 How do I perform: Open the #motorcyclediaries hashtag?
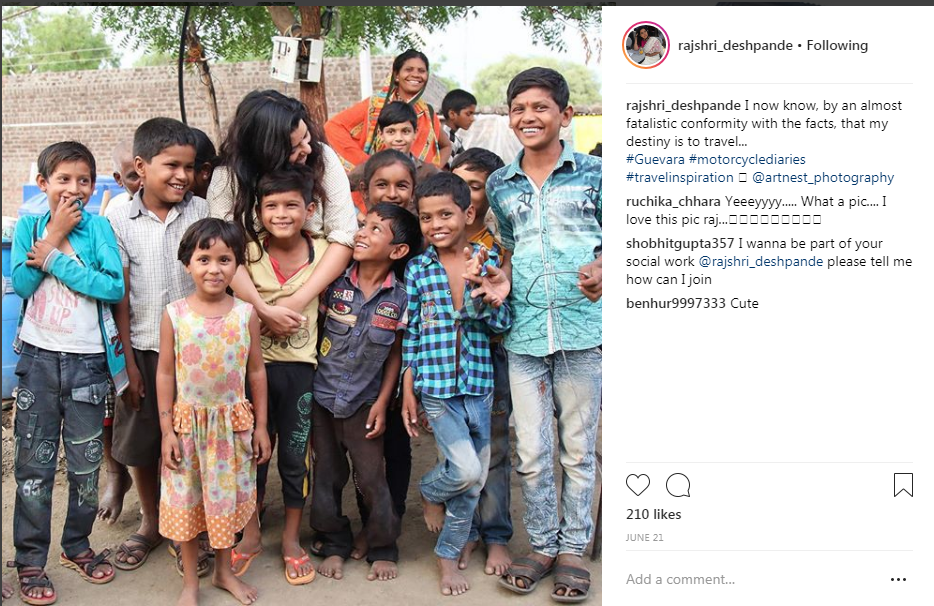click(747, 159)
